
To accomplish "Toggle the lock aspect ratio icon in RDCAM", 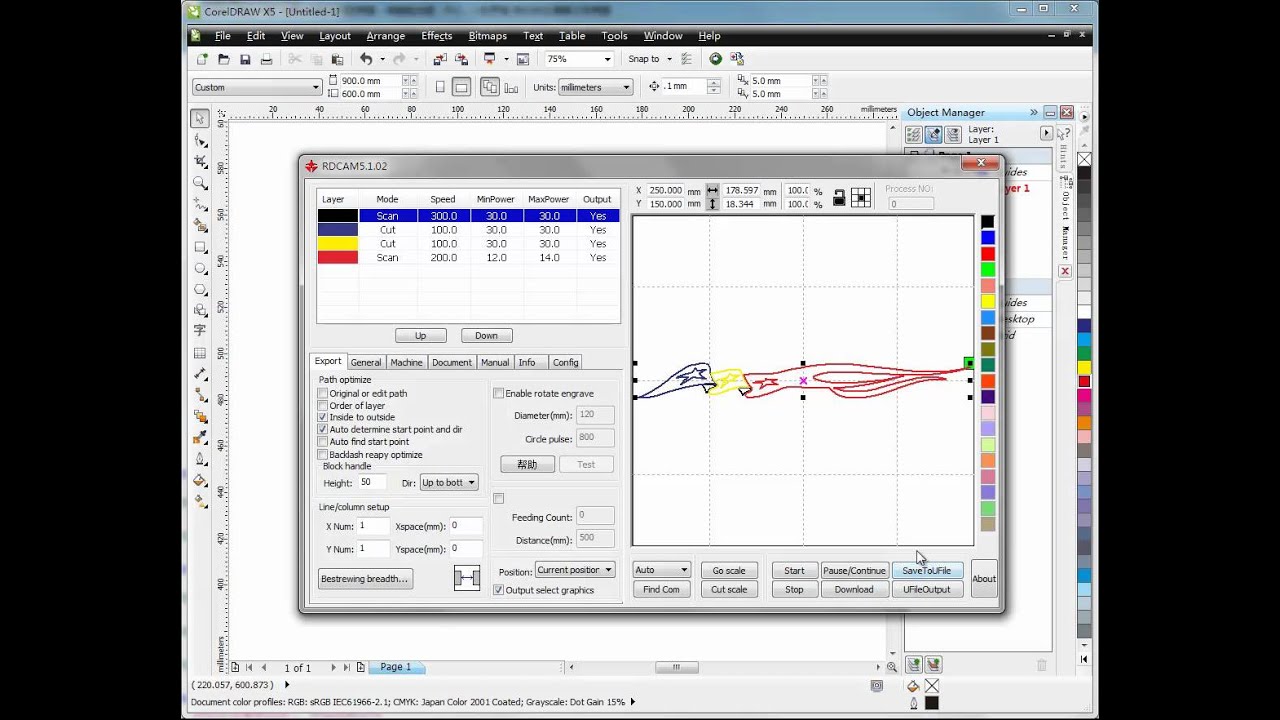I will coord(839,197).
